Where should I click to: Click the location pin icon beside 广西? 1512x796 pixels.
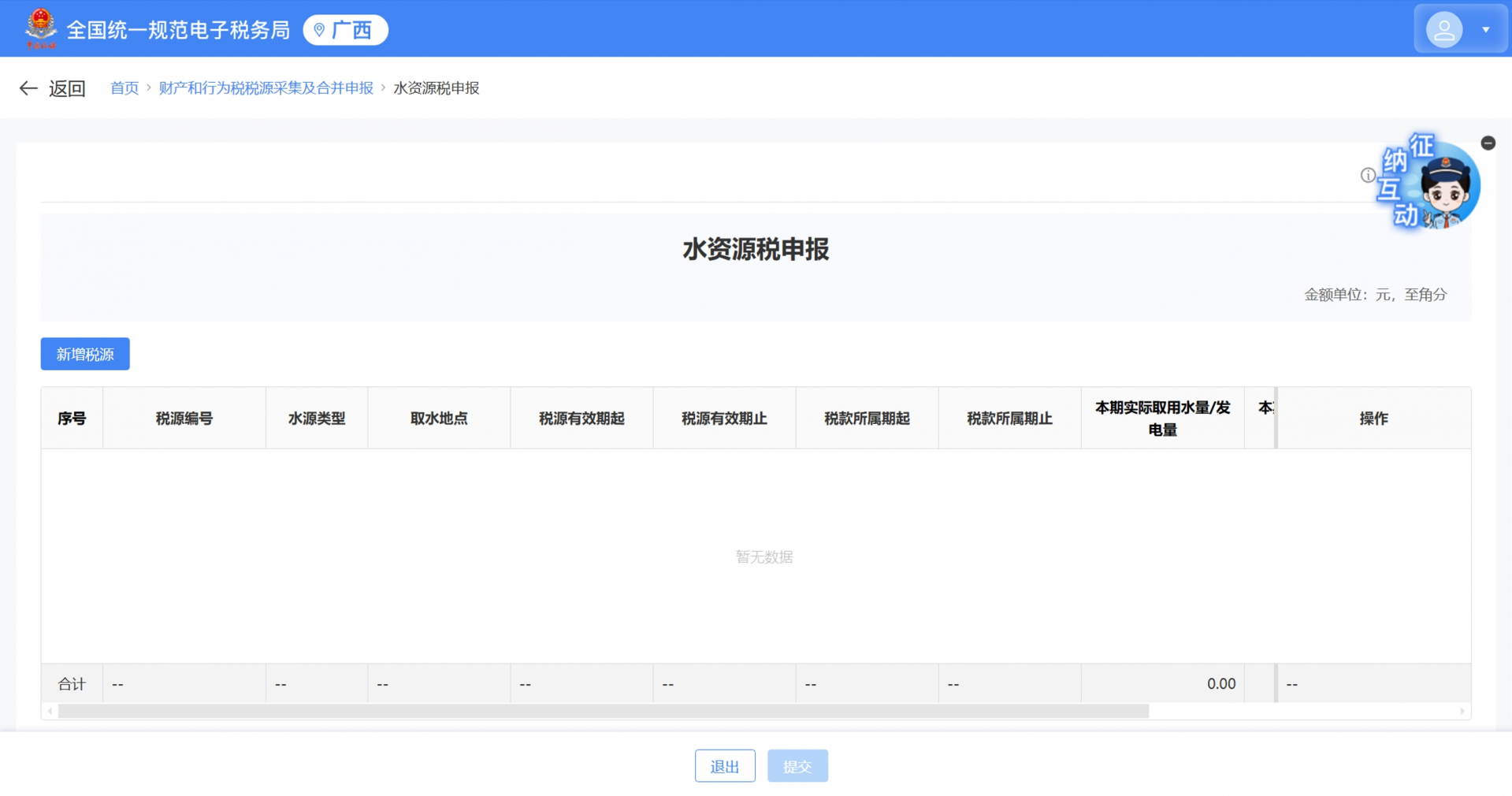pyautogui.click(x=318, y=30)
